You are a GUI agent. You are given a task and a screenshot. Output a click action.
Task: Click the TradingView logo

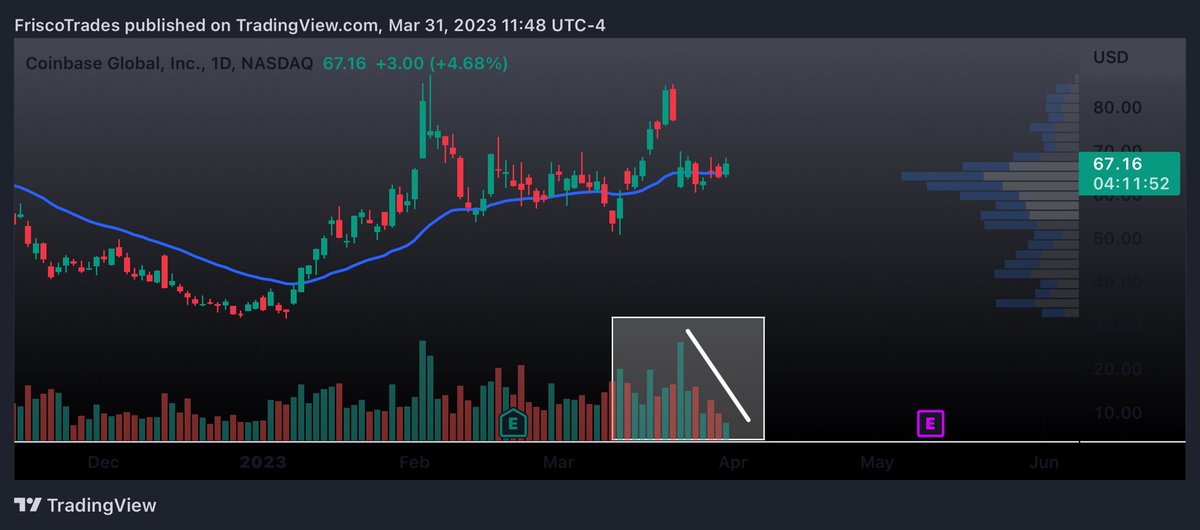pyautogui.click(x=85, y=506)
